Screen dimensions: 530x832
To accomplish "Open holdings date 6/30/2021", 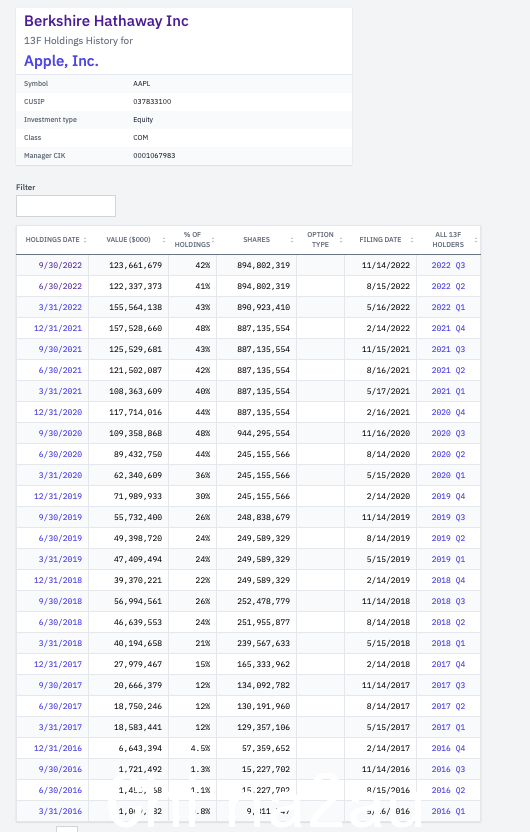I will 60,370.
